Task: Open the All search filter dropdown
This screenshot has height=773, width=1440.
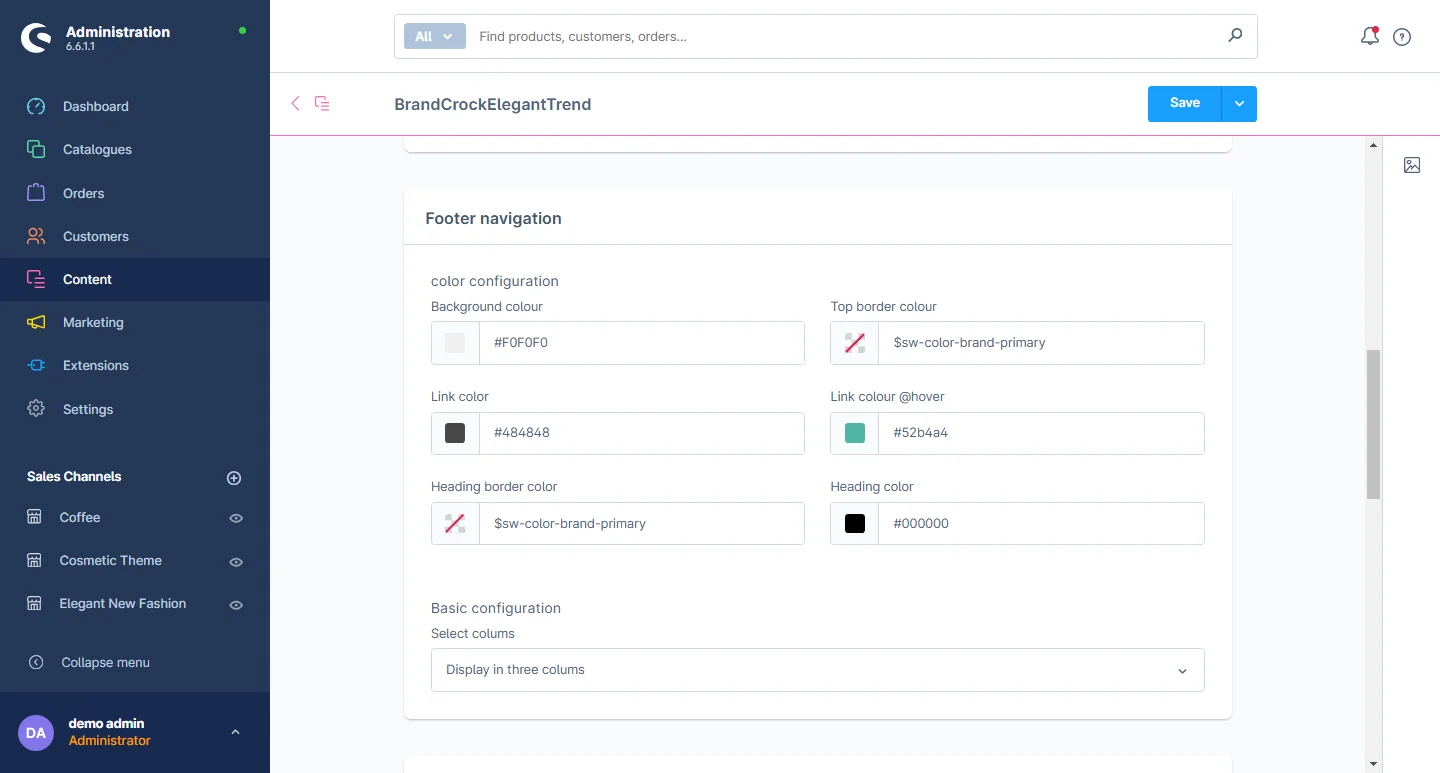Action: click(x=434, y=36)
